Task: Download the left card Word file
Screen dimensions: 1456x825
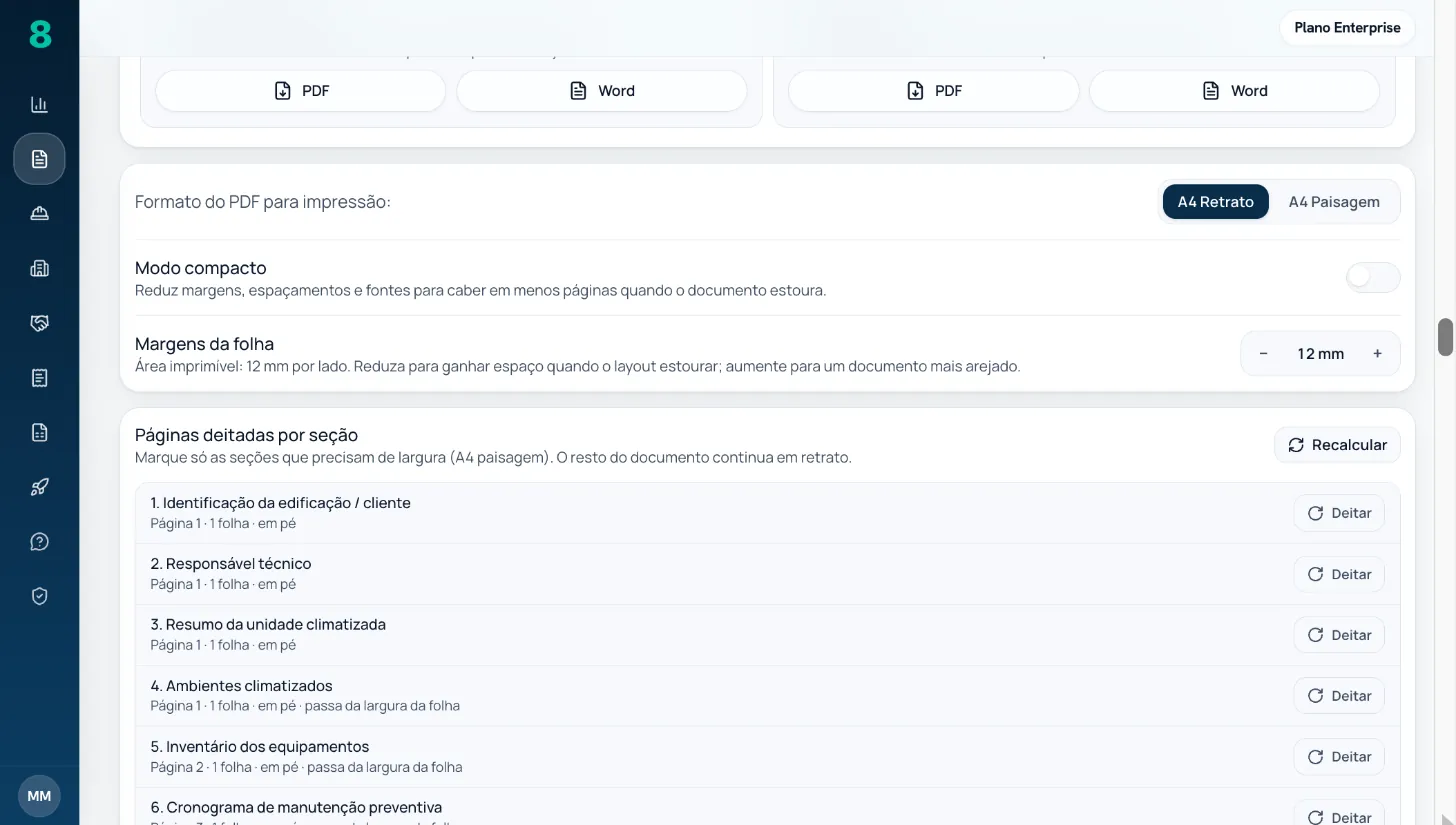Action: pyautogui.click(x=602, y=91)
